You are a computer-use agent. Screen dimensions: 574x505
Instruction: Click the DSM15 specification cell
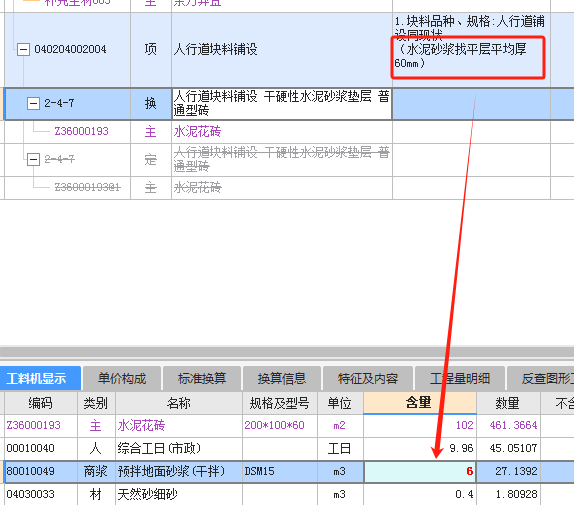280,472
